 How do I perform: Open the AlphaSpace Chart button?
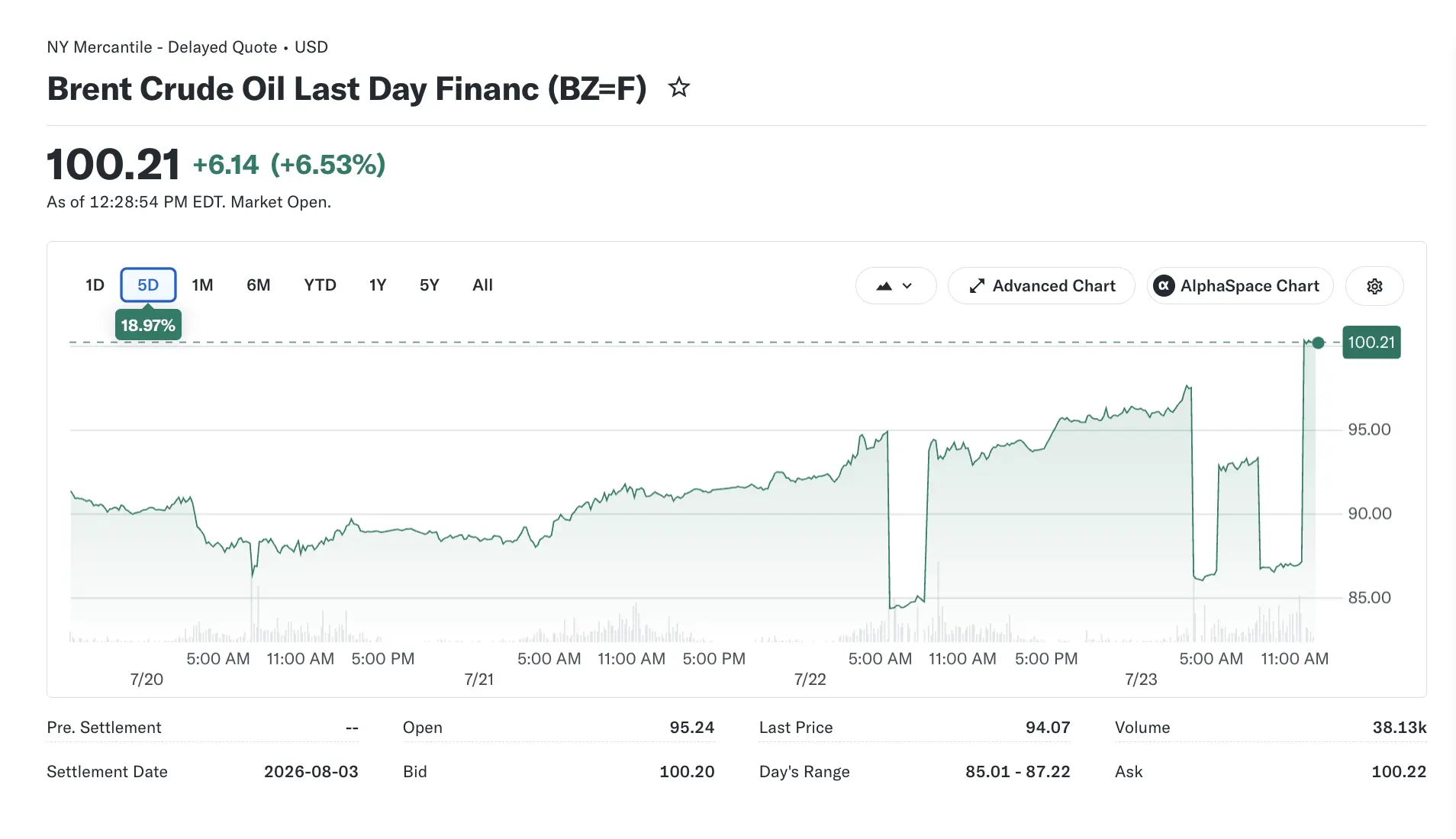pos(1240,286)
